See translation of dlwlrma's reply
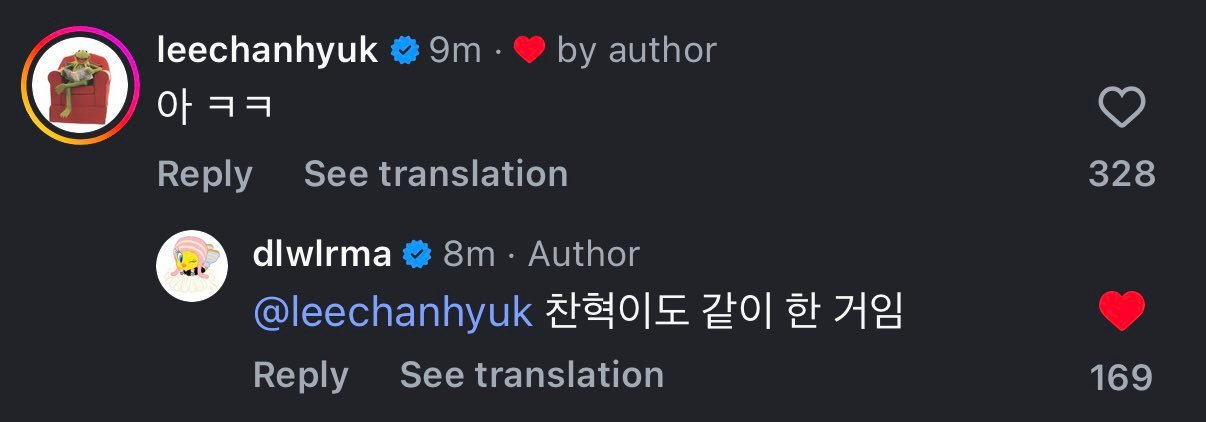This screenshot has width=1206, height=422. coord(531,375)
